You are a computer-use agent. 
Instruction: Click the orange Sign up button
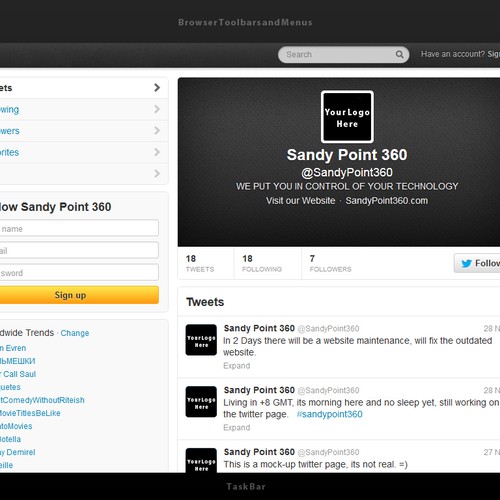(x=79, y=295)
